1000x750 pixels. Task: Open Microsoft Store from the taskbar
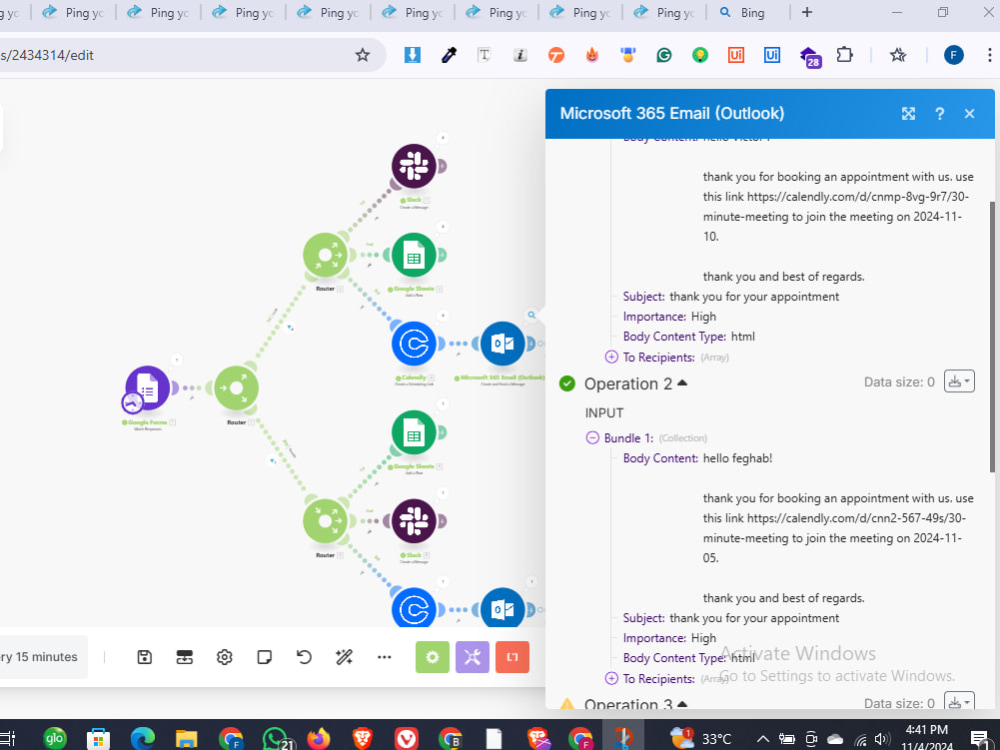(x=98, y=739)
